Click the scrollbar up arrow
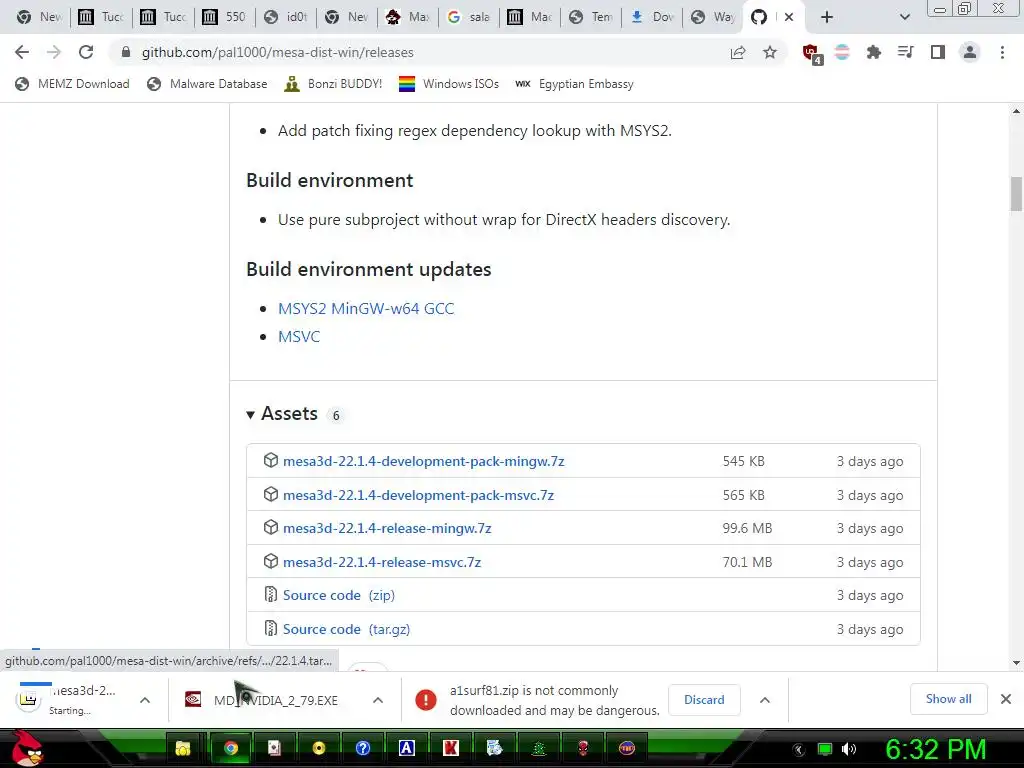This screenshot has height=768, width=1024. pos(1016,111)
